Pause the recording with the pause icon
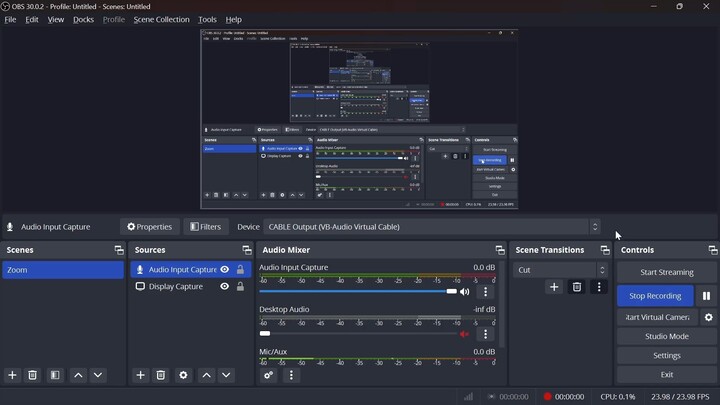This screenshot has height=405, width=720. tap(706, 296)
